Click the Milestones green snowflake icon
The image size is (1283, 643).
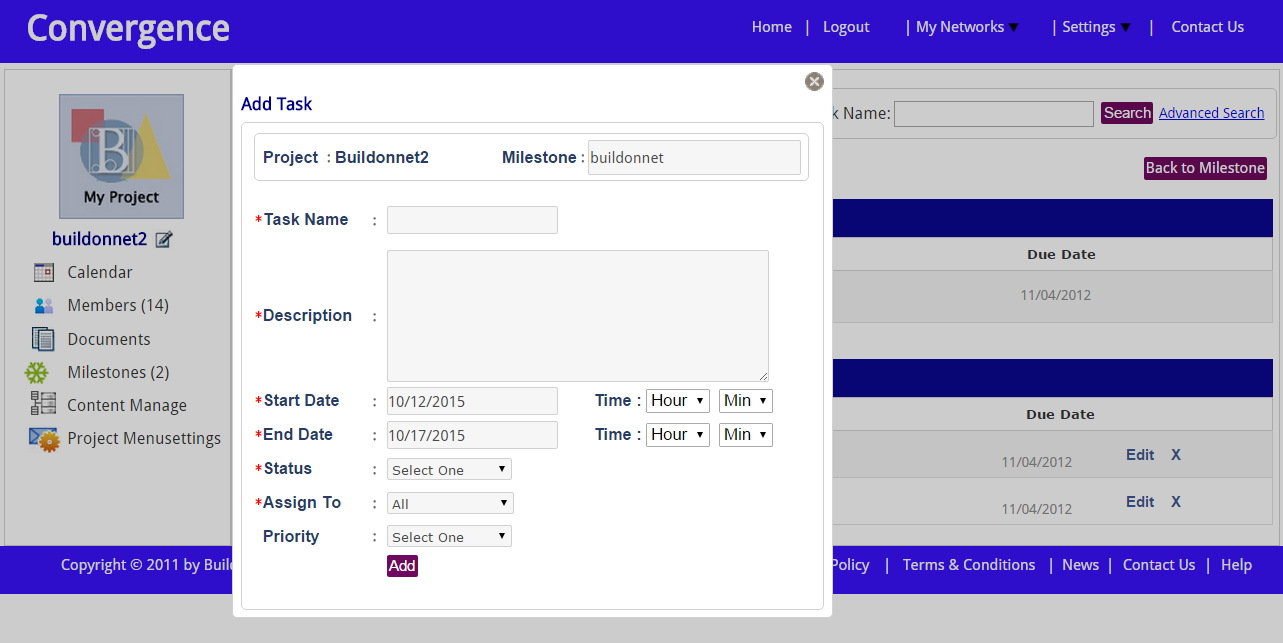pyautogui.click(x=37, y=373)
